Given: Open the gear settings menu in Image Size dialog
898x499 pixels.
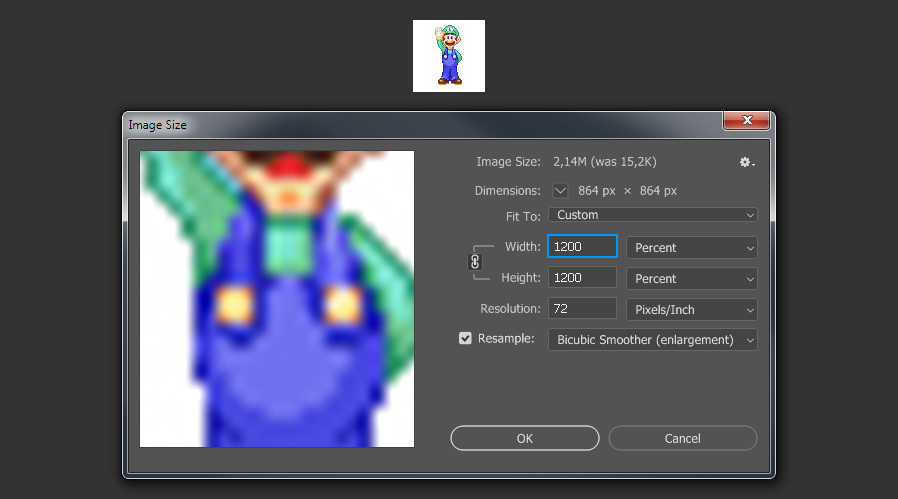Looking at the screenshot, I should click(x=746, y=163).
